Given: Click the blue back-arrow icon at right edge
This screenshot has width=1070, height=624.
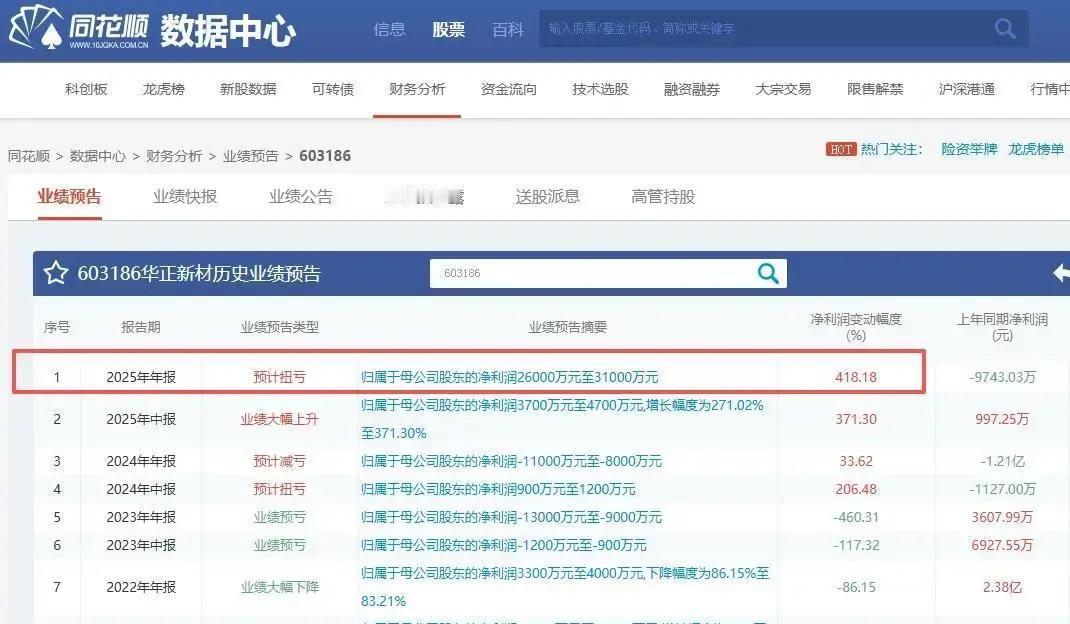Looking at the screenshot, I should click(1063, 272).
